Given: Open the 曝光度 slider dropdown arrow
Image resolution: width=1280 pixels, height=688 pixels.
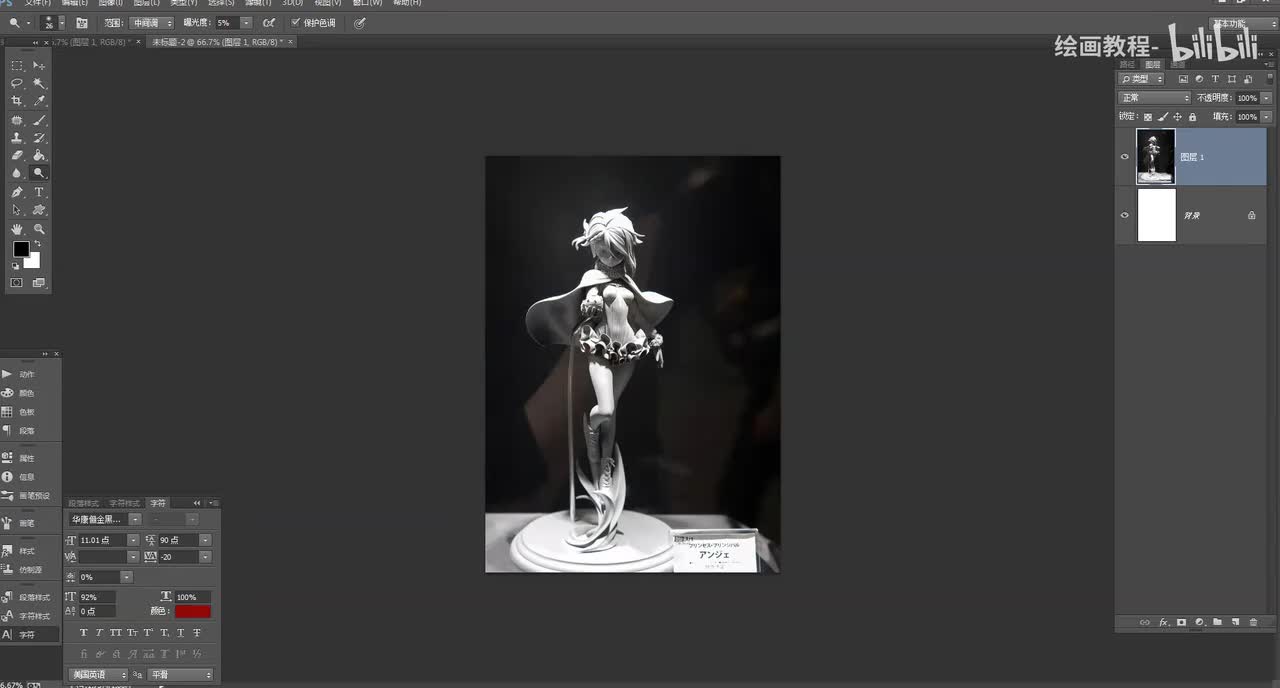Looking at the screenshot, I should (246, 22).
